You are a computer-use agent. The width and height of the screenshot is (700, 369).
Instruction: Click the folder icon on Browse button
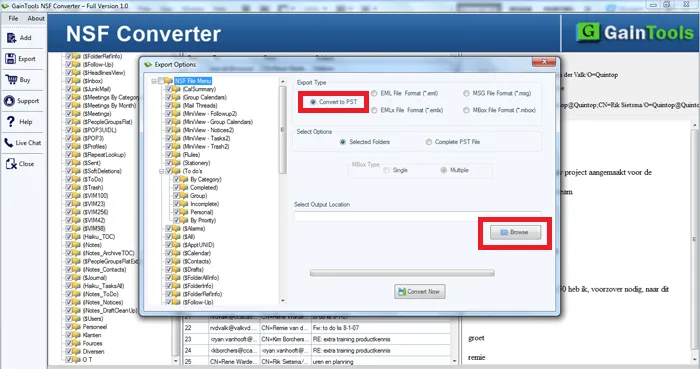pyautogui.click(x=504, y=232)
